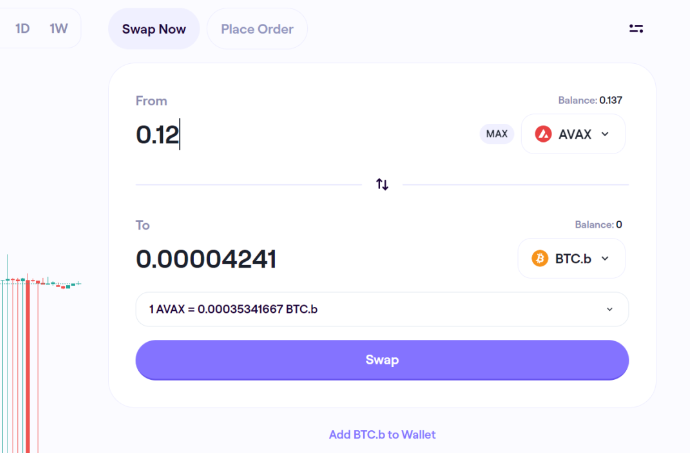This screenshot has width=698, height=453.
Task: Click the MAX amount button
Action: [x=497, y=134]
